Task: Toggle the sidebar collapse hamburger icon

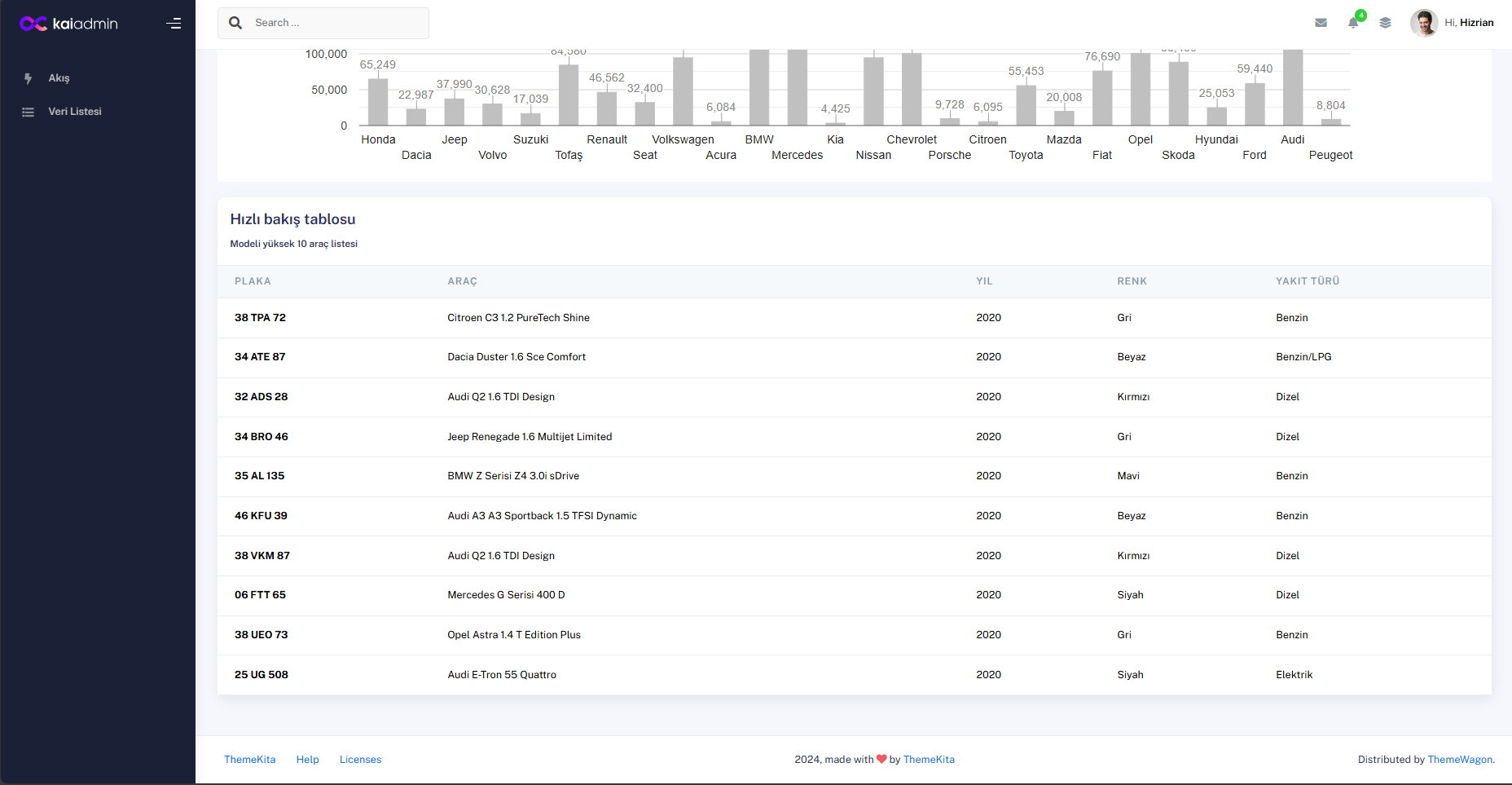Action: 174,24
